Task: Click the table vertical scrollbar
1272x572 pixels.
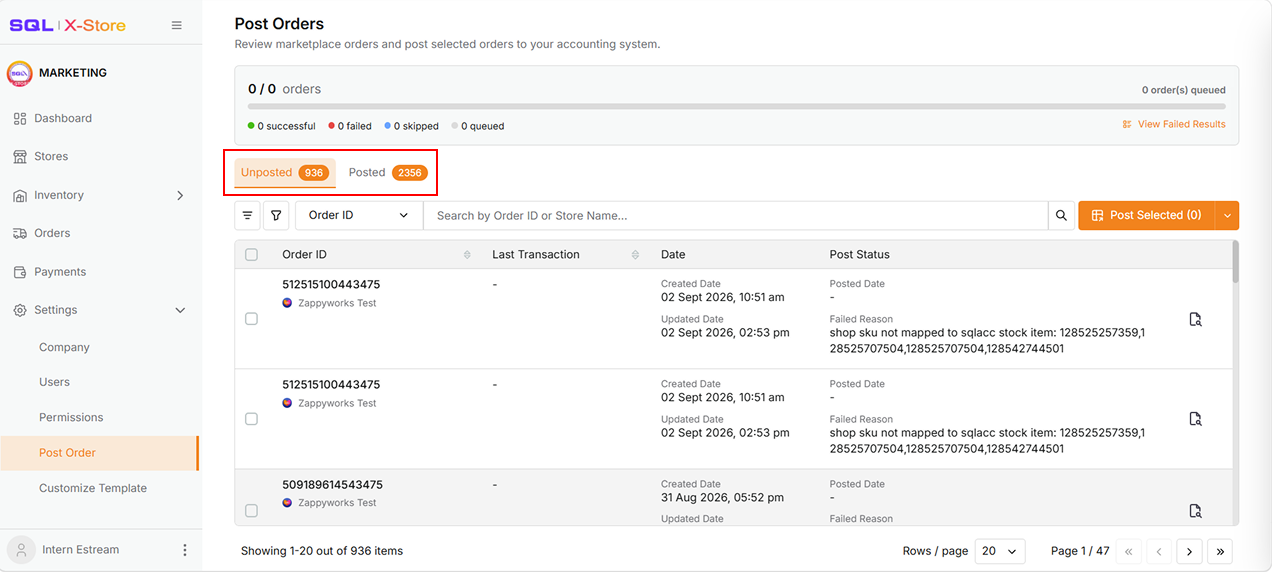Action: pyautogui.click(x=1235, y=262)
